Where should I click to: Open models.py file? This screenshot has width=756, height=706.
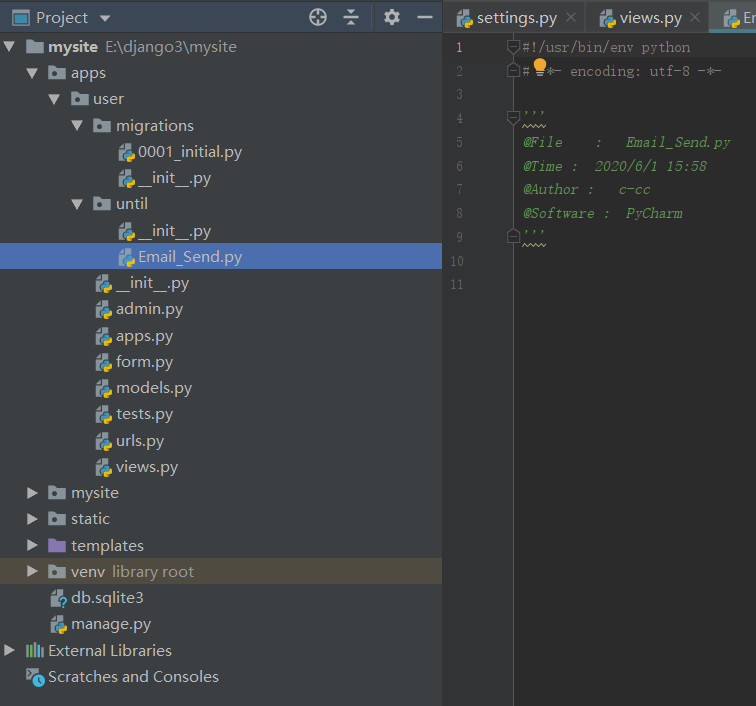pyautogui.click(x=154, y=388)
